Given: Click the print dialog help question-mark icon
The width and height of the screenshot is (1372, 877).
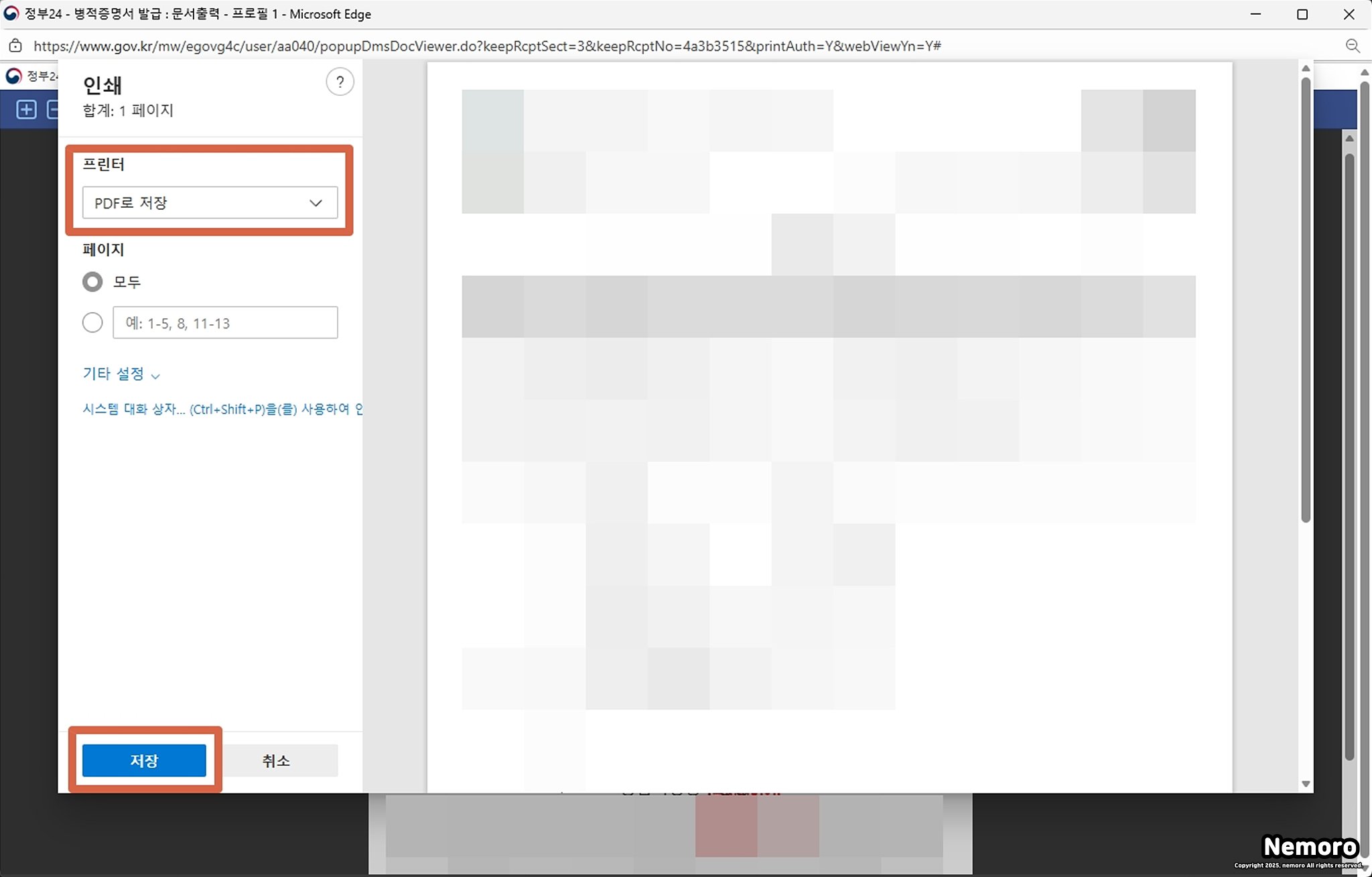Looking at the screenshot, I should coord(340,82).
